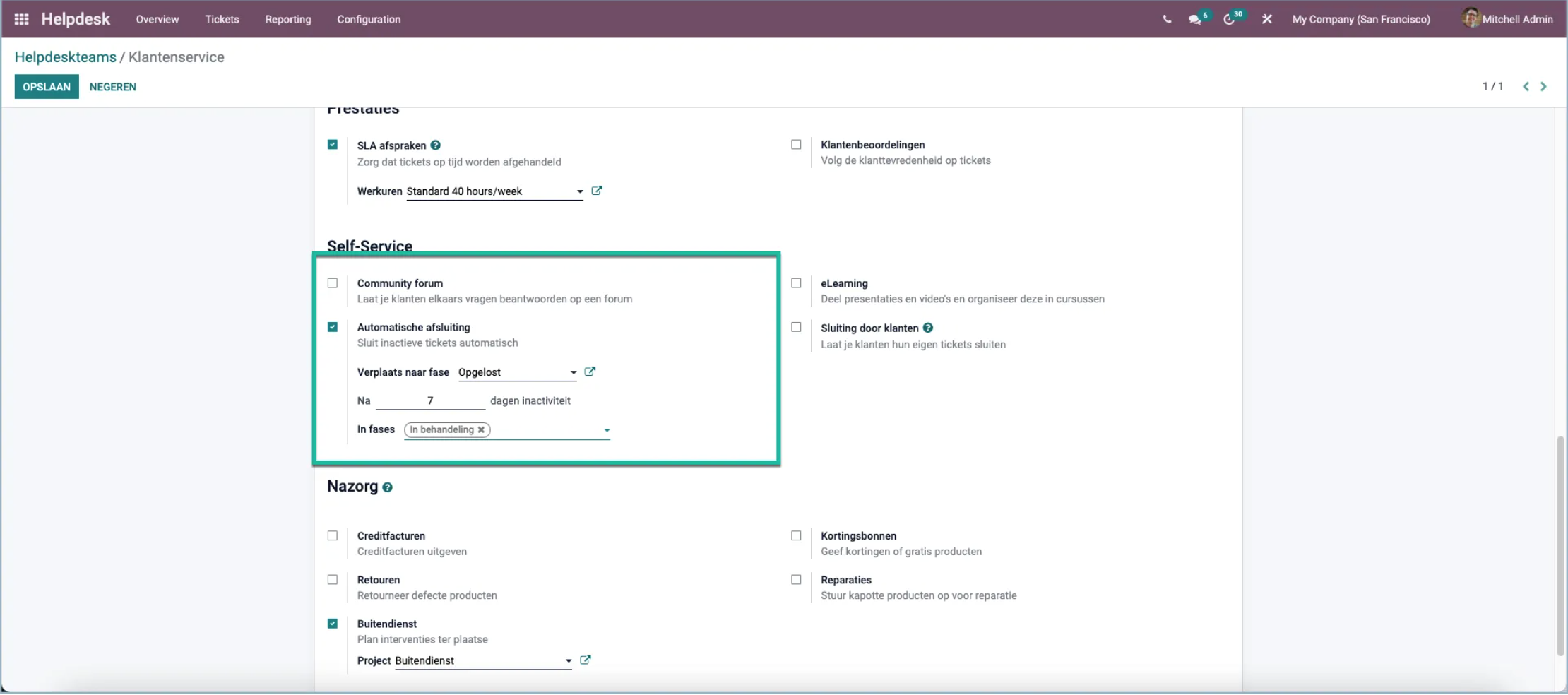
Task: Click the phone icon in the top bar
Action: [x=1166, y=19]
